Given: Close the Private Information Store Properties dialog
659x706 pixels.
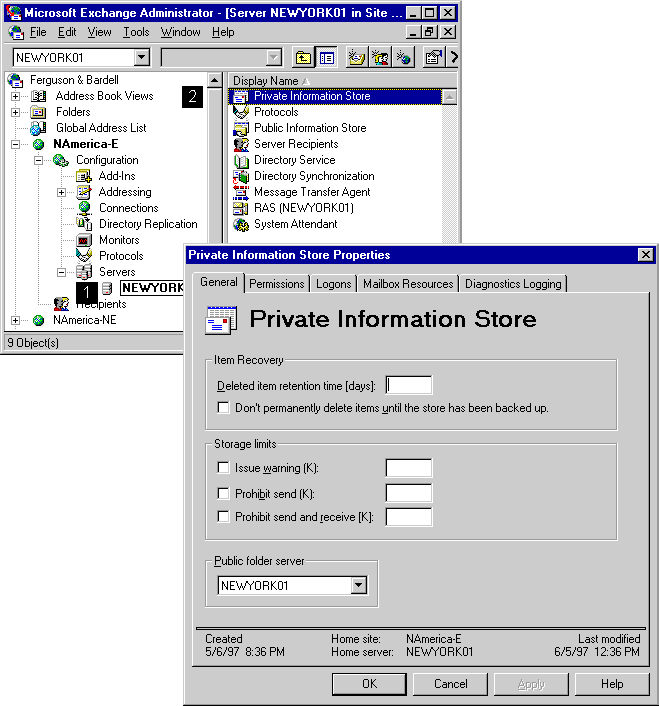Looking at the screenshot, I should pos(645,255).
